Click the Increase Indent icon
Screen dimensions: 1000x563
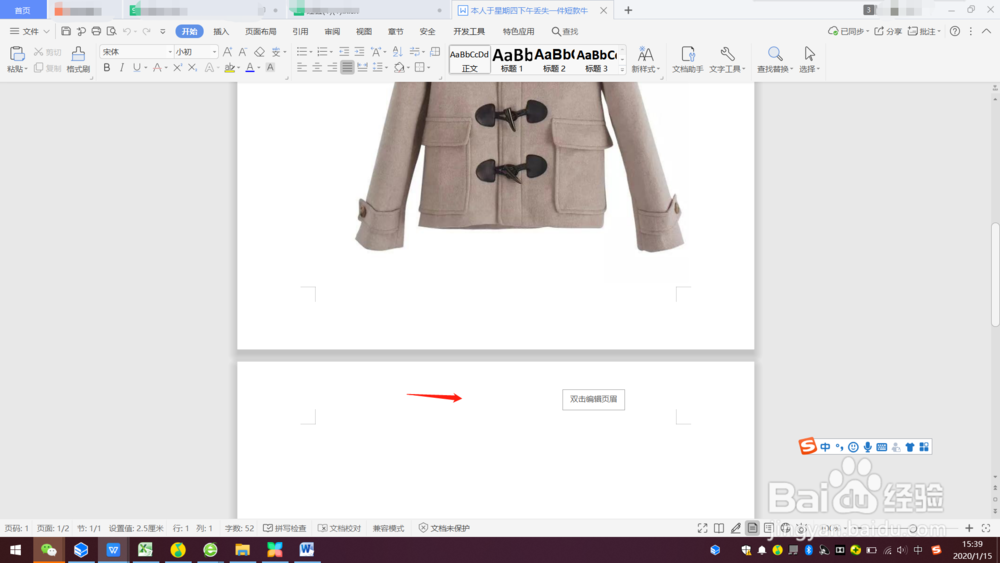click(359, 52)
